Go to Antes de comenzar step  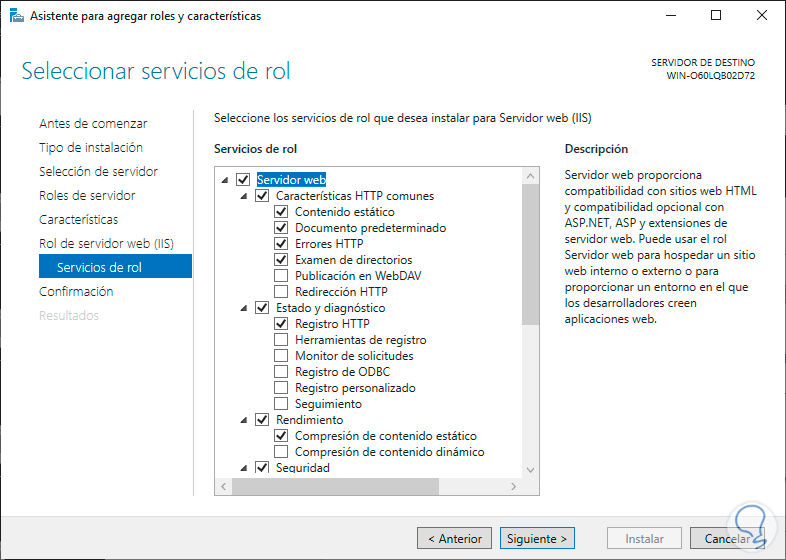click(x=93, y=123)
